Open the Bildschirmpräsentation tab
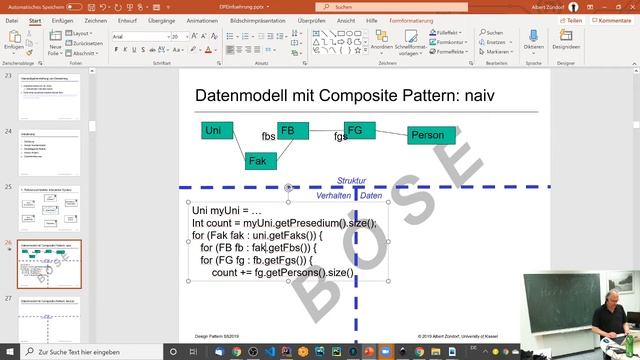640x360 pixels. (258, 20)
